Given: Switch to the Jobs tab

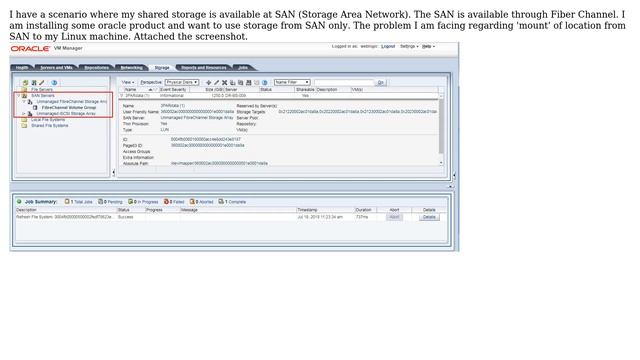Looking at the screenshot, I should 243,68.
